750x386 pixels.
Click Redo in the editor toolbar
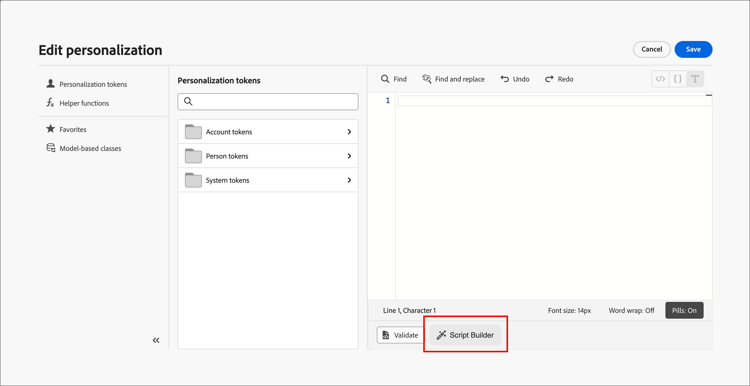(x=559, y=79)
